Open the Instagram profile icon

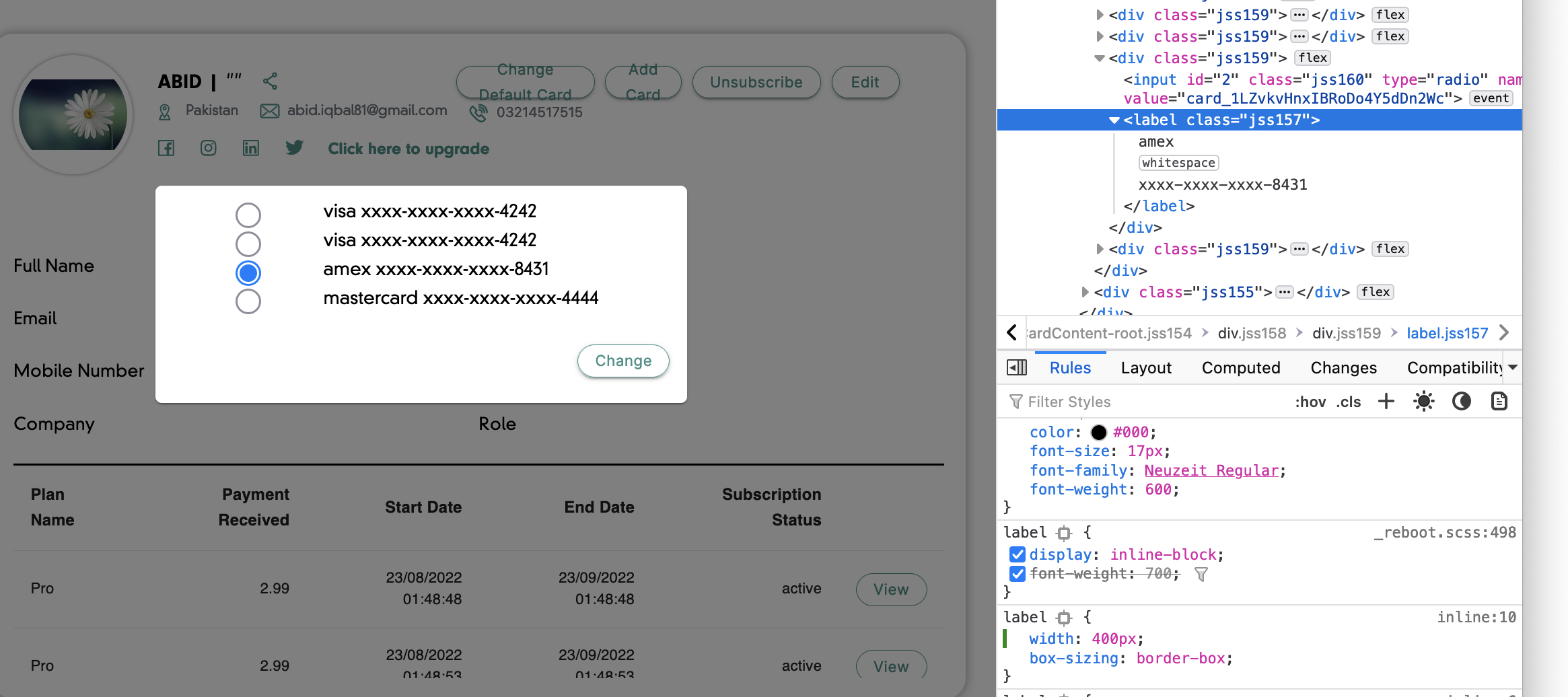(x=209, y=148)
